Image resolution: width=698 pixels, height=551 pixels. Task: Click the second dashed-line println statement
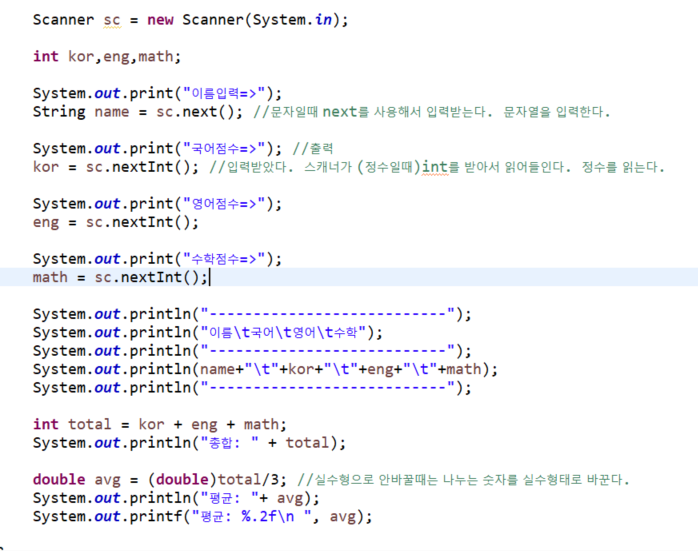pyautogui.click(x=252, y=351)
